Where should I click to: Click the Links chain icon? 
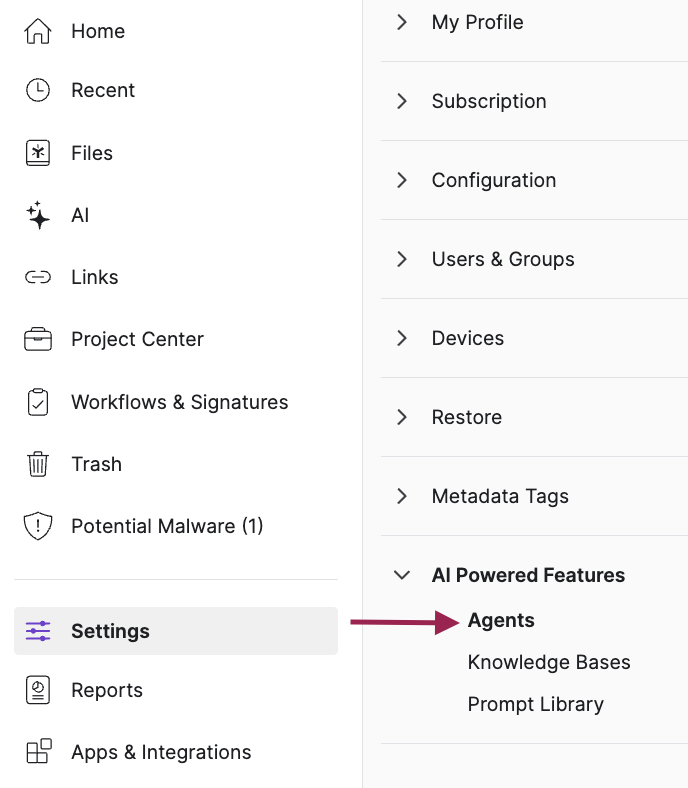(x=38, y=277)
